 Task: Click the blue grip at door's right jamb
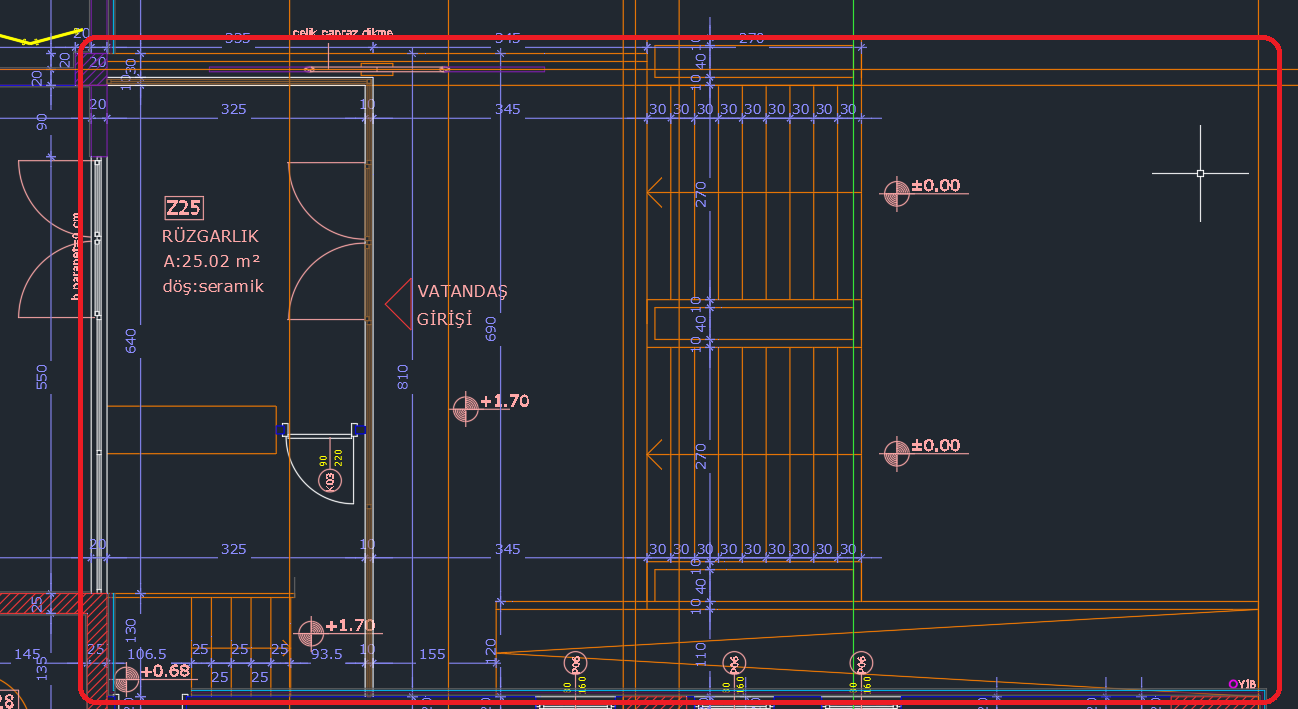pos(359,430)
